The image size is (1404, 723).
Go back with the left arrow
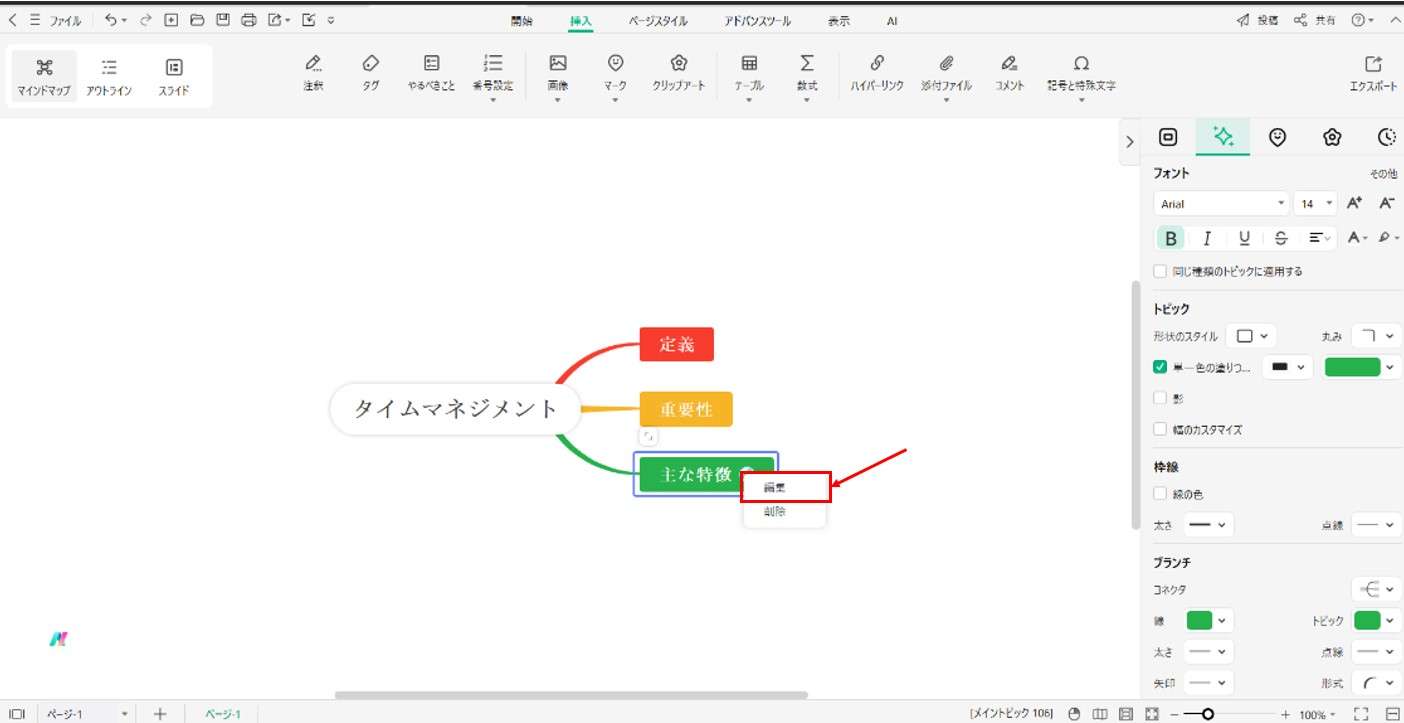click(12, 19)
